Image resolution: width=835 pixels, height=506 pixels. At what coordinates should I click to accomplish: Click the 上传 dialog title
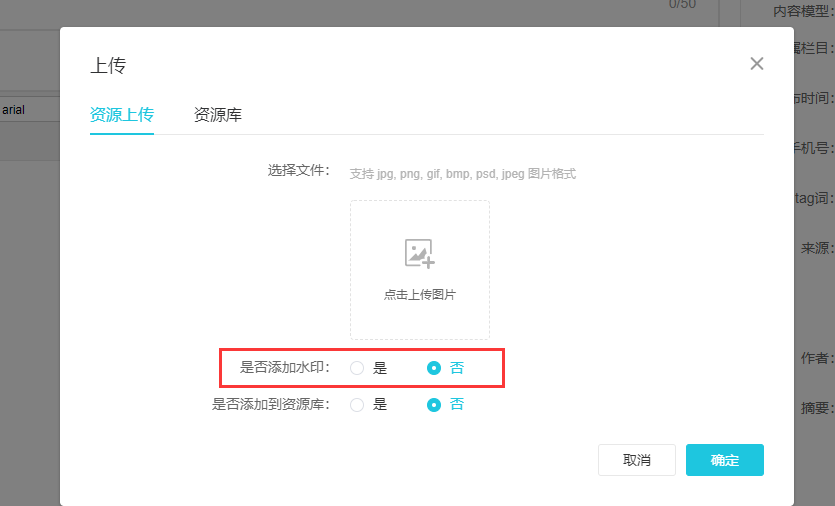[x=108, y=66]
